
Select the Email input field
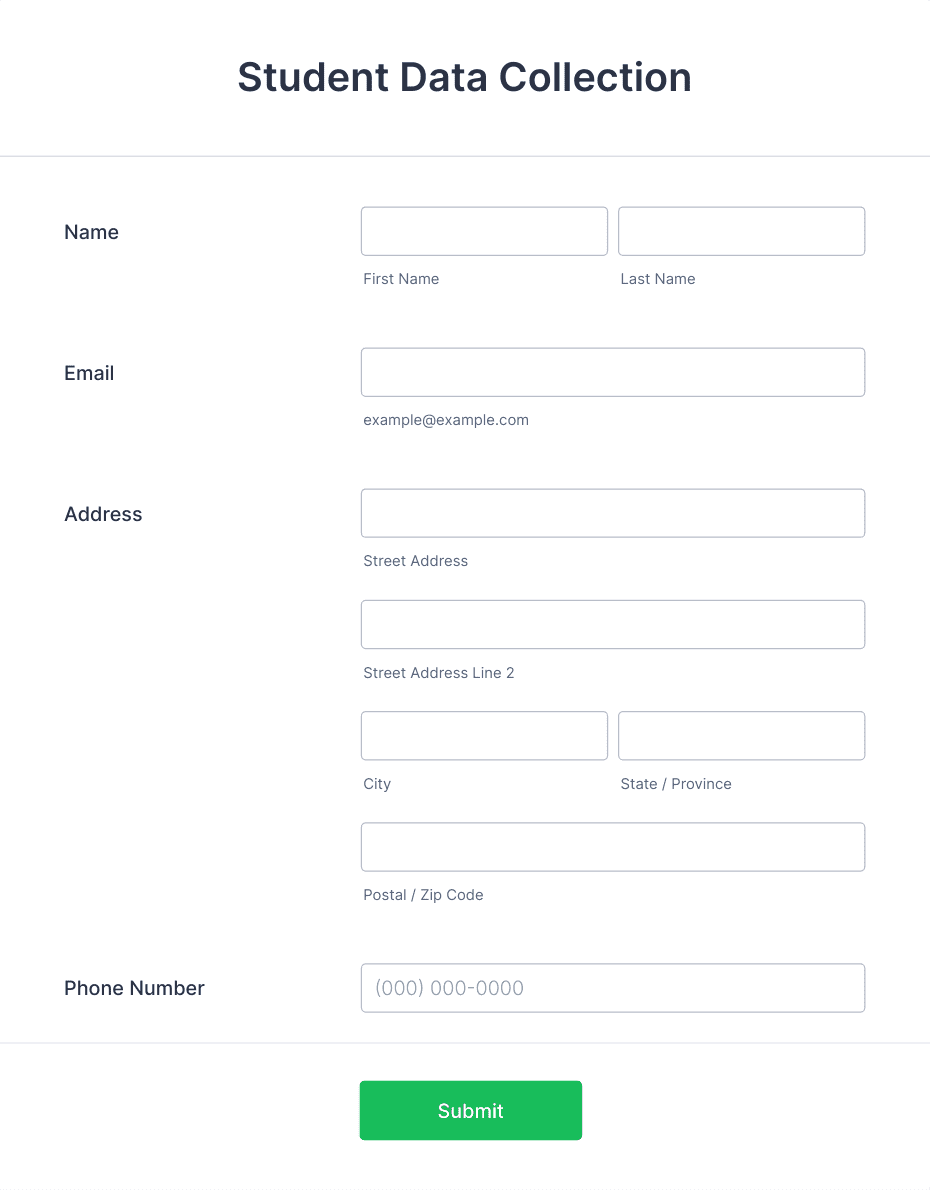(613, 373)
